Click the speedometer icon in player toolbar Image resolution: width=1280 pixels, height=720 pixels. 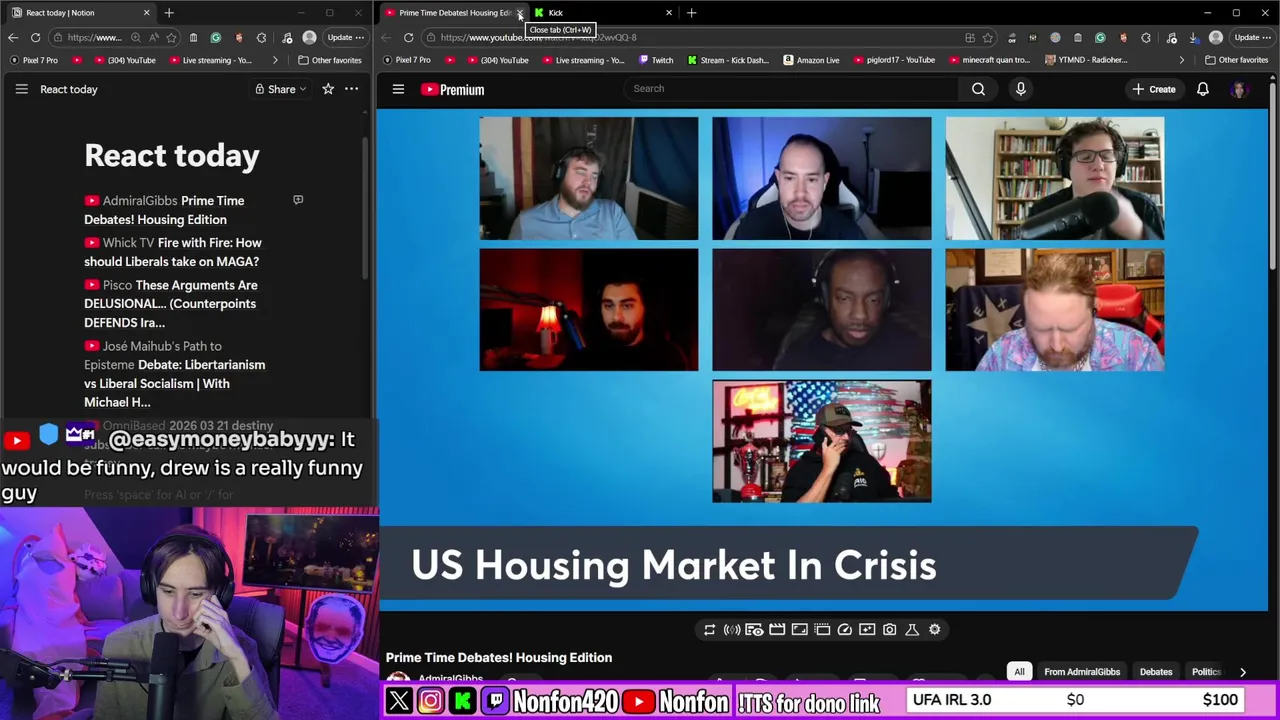844,629
